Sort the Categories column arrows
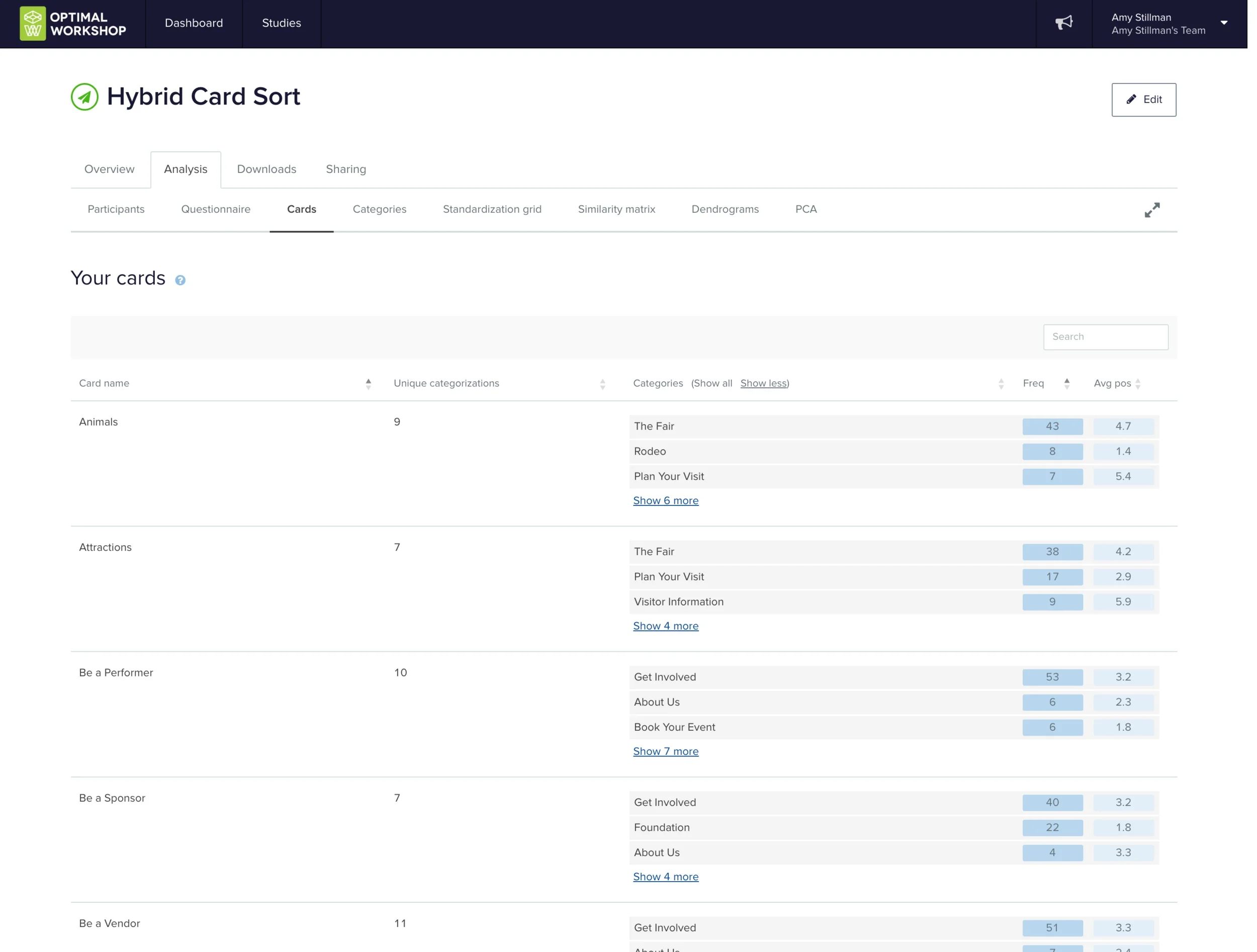The height and width of the screenshot is (952, 1257). coord(1001,384)
